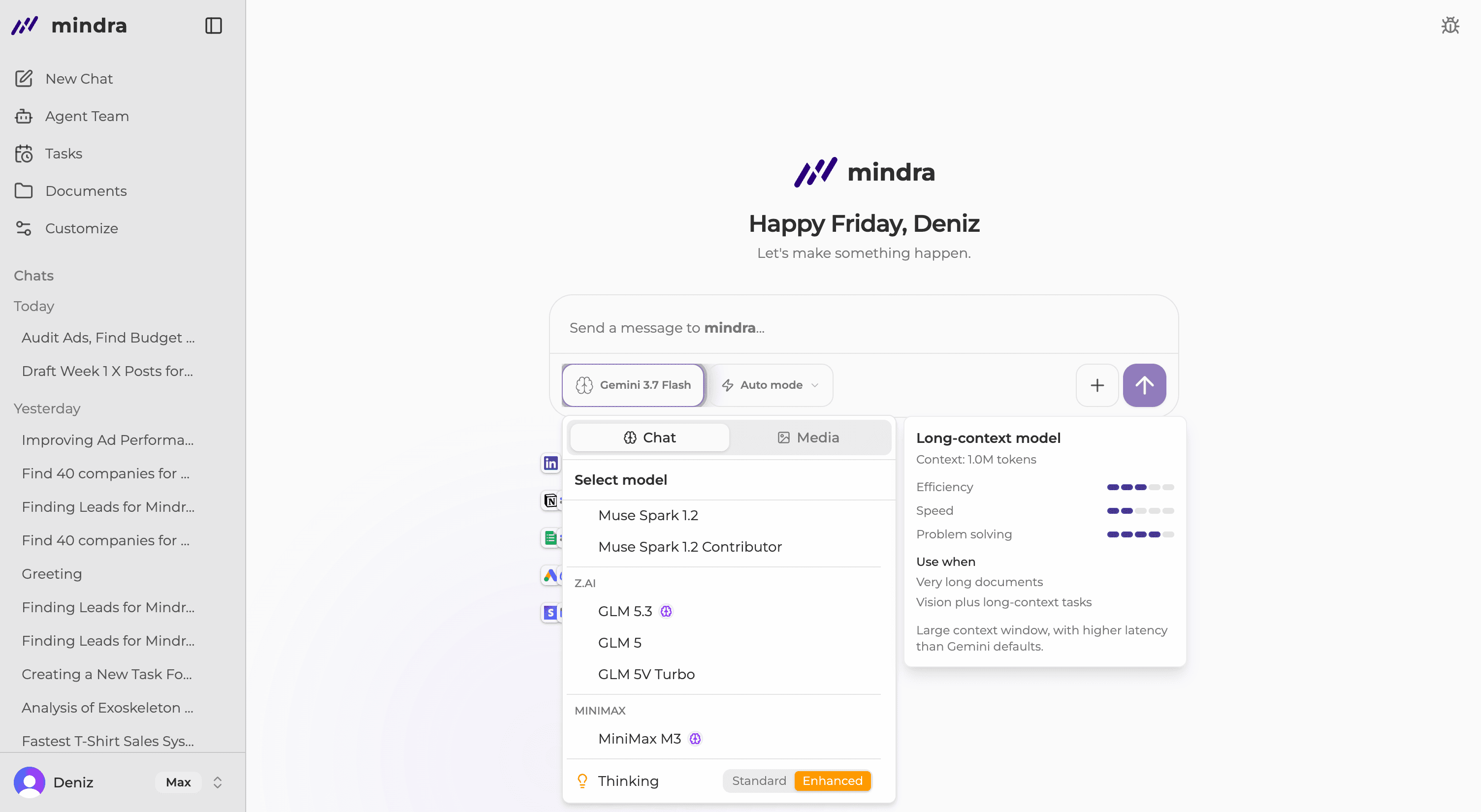Click the brain icon in model button
This screenshot has width=1481, height=812.
pos(583,385)
